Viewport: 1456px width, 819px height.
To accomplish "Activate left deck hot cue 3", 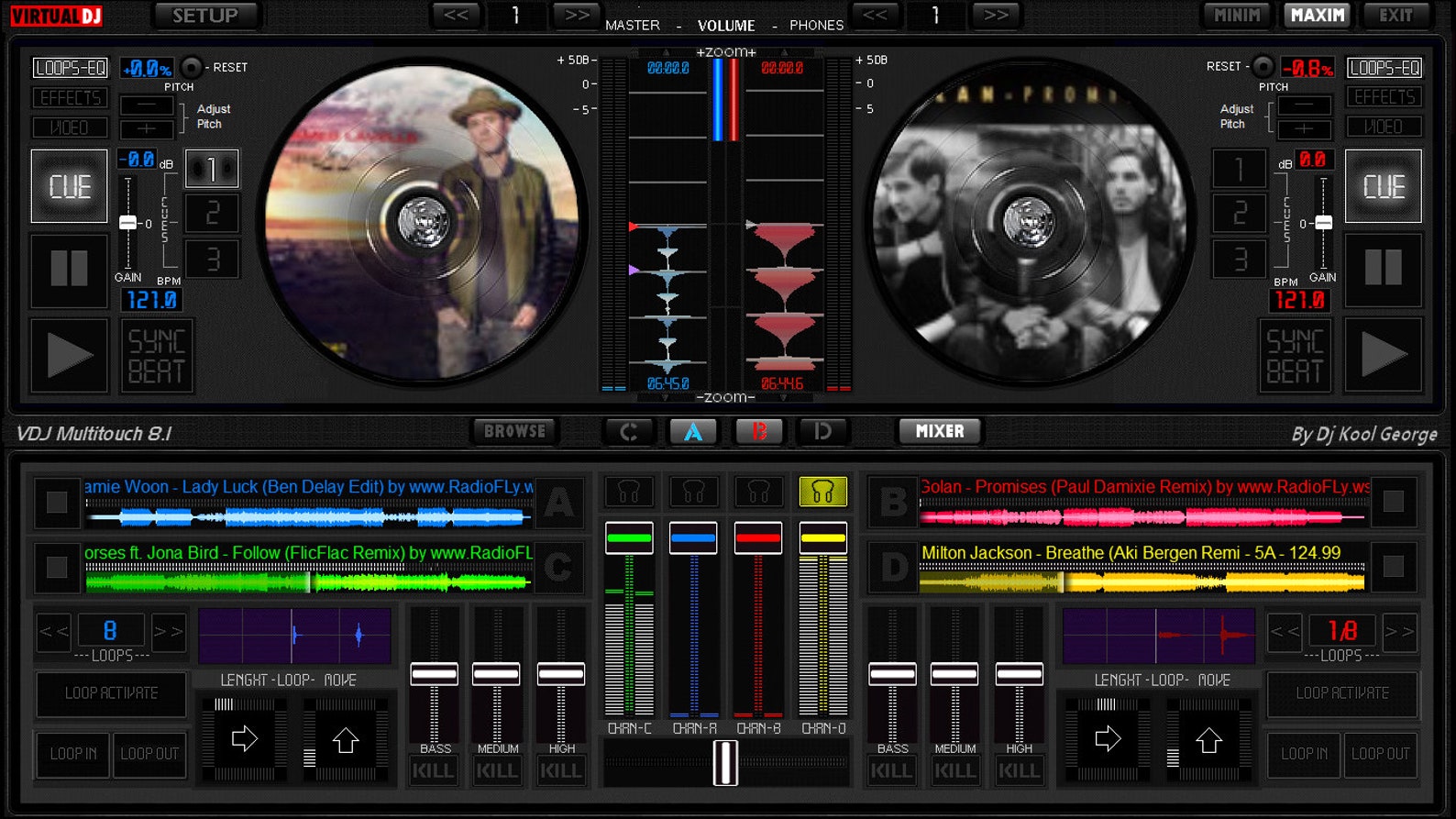I will click(212, 260).
